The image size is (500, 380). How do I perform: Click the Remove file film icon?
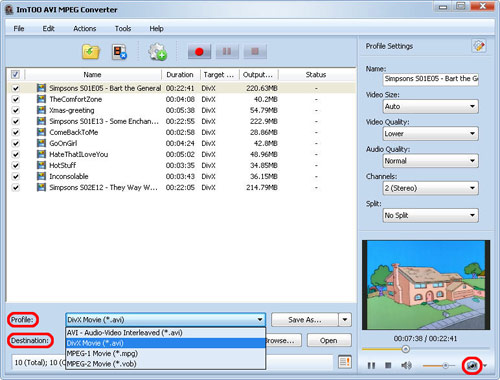tap(119, 52)
